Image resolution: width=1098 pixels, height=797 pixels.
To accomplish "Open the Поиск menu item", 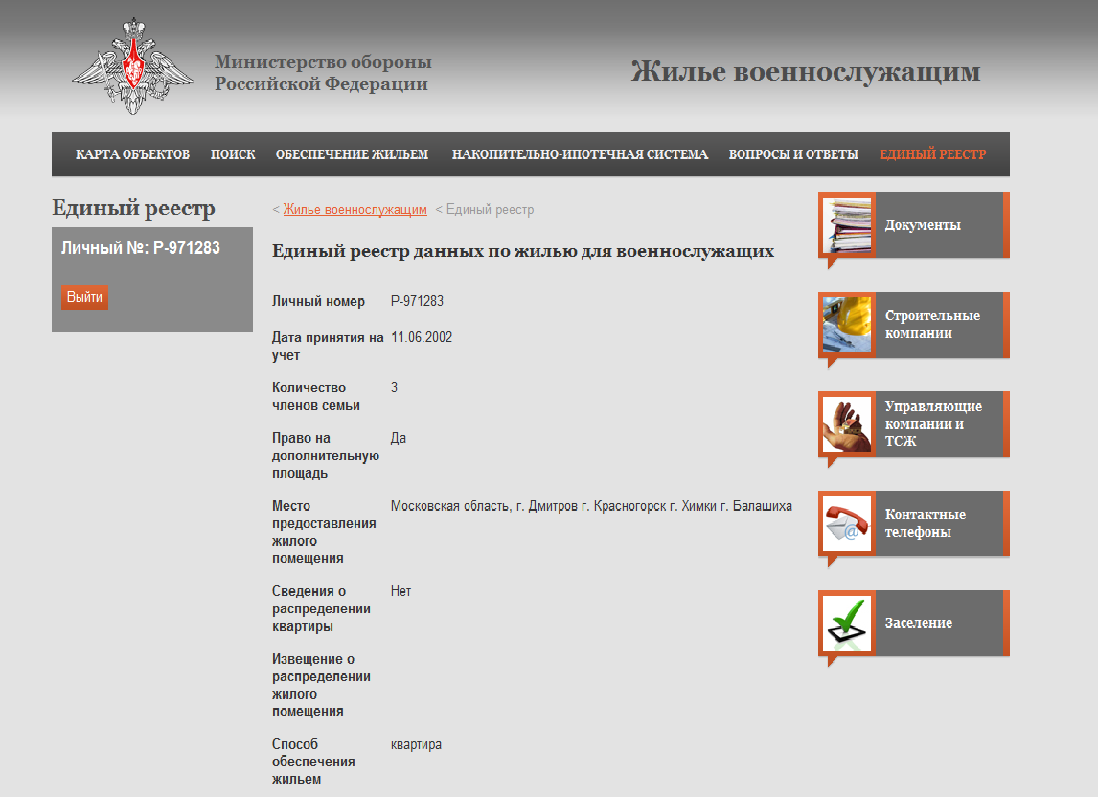I will [x=233, y=154].
